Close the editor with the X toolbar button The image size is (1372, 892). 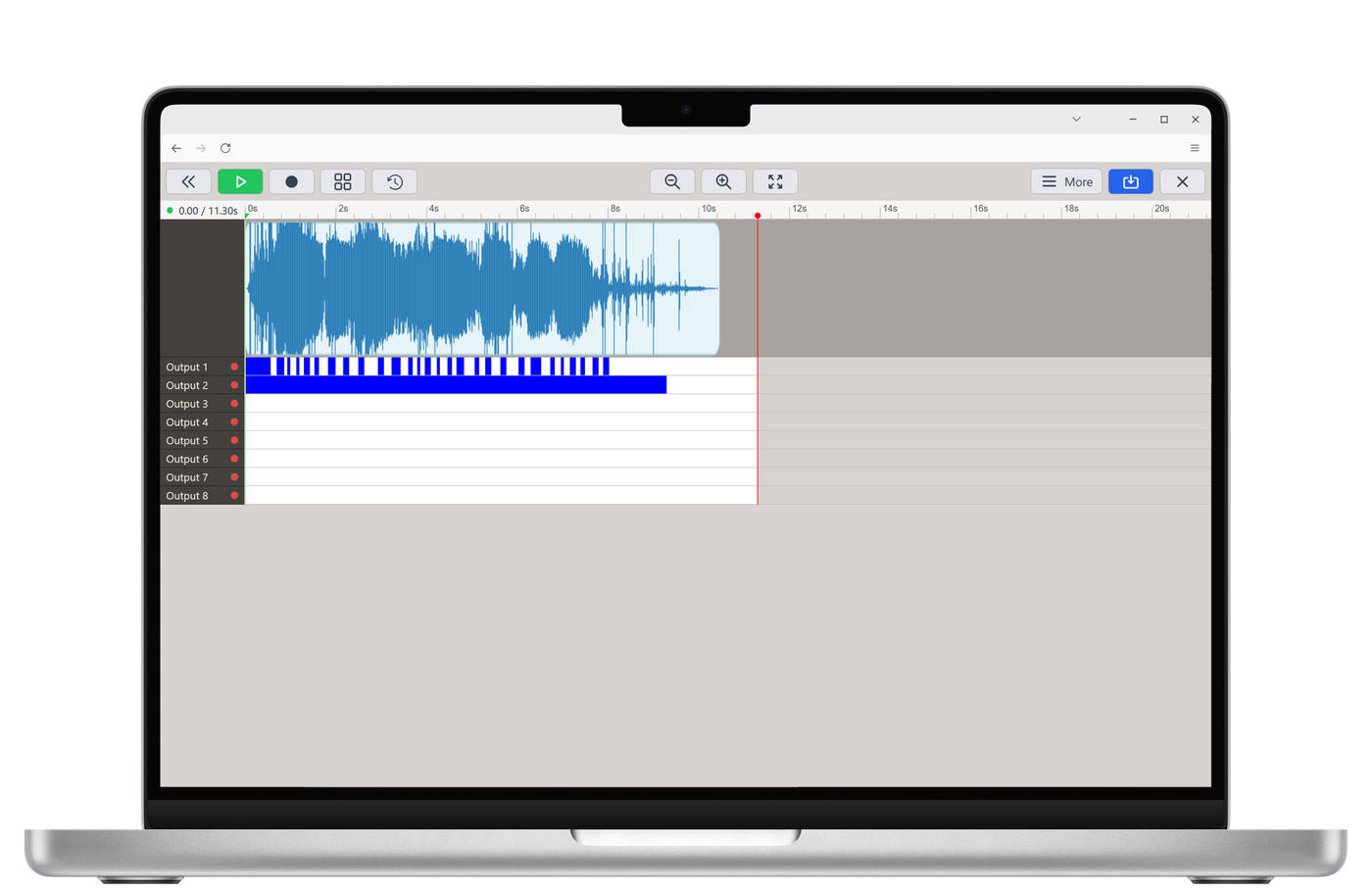click(x=1183, y=181)
